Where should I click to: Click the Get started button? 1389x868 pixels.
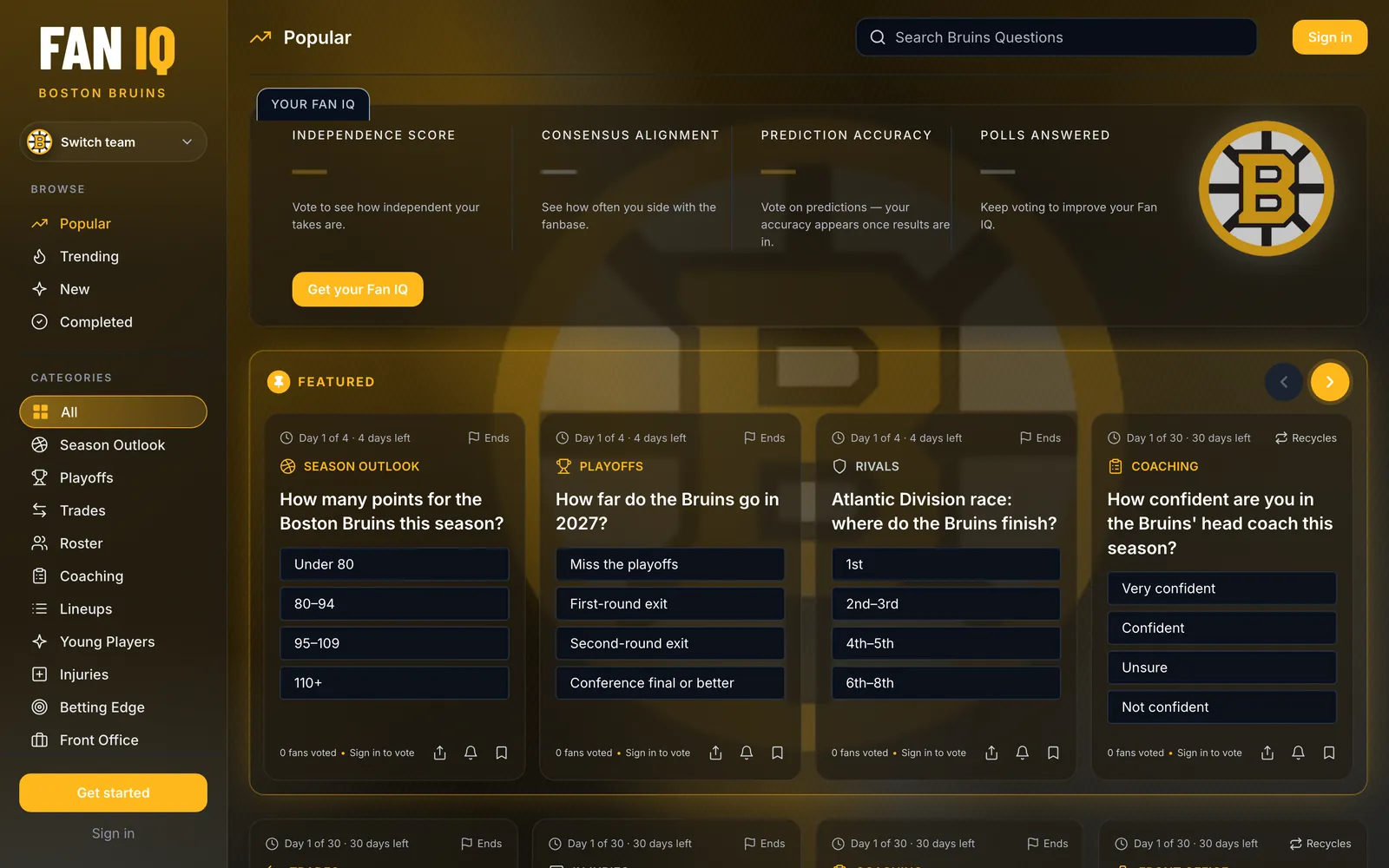[x=113, y=792]
